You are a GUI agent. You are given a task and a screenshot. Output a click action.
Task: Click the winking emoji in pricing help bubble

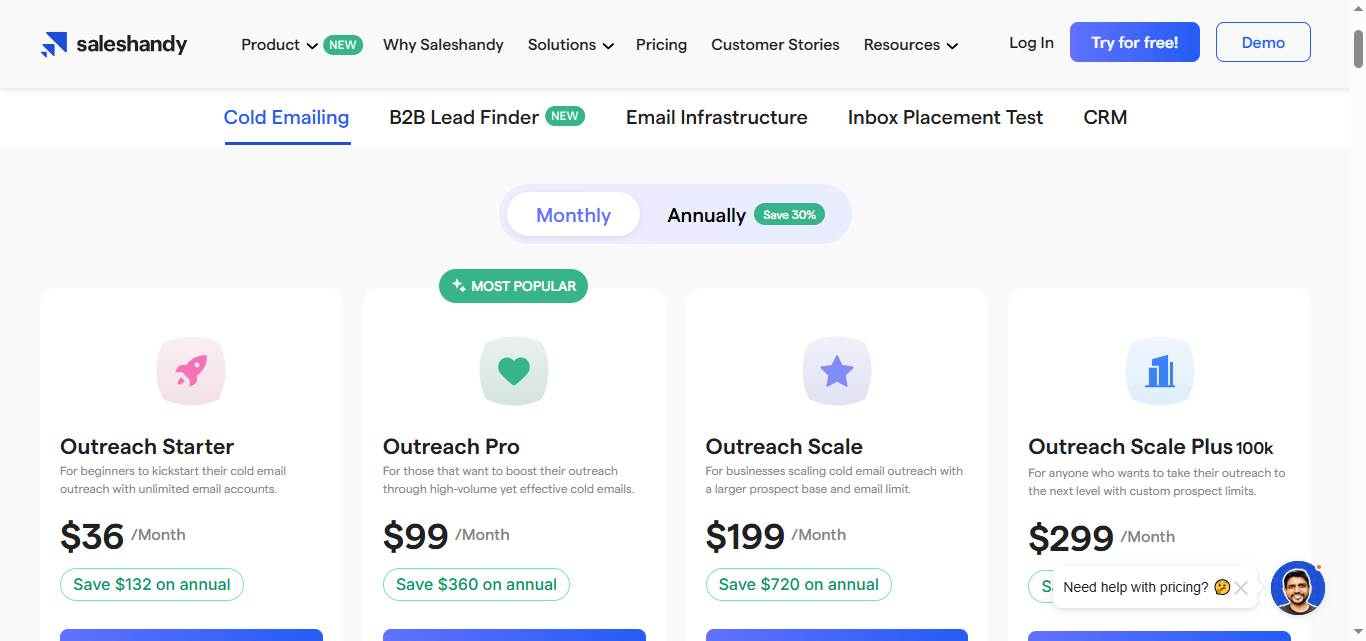[1222, 587]
